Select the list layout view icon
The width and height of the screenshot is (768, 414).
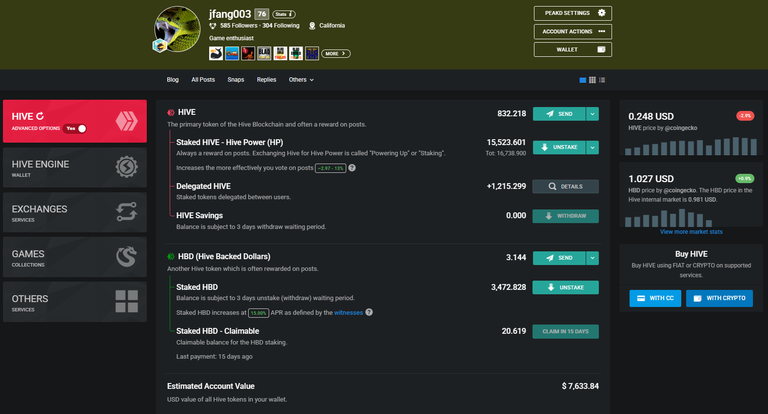pyautogui.click(x=602, y=80)
